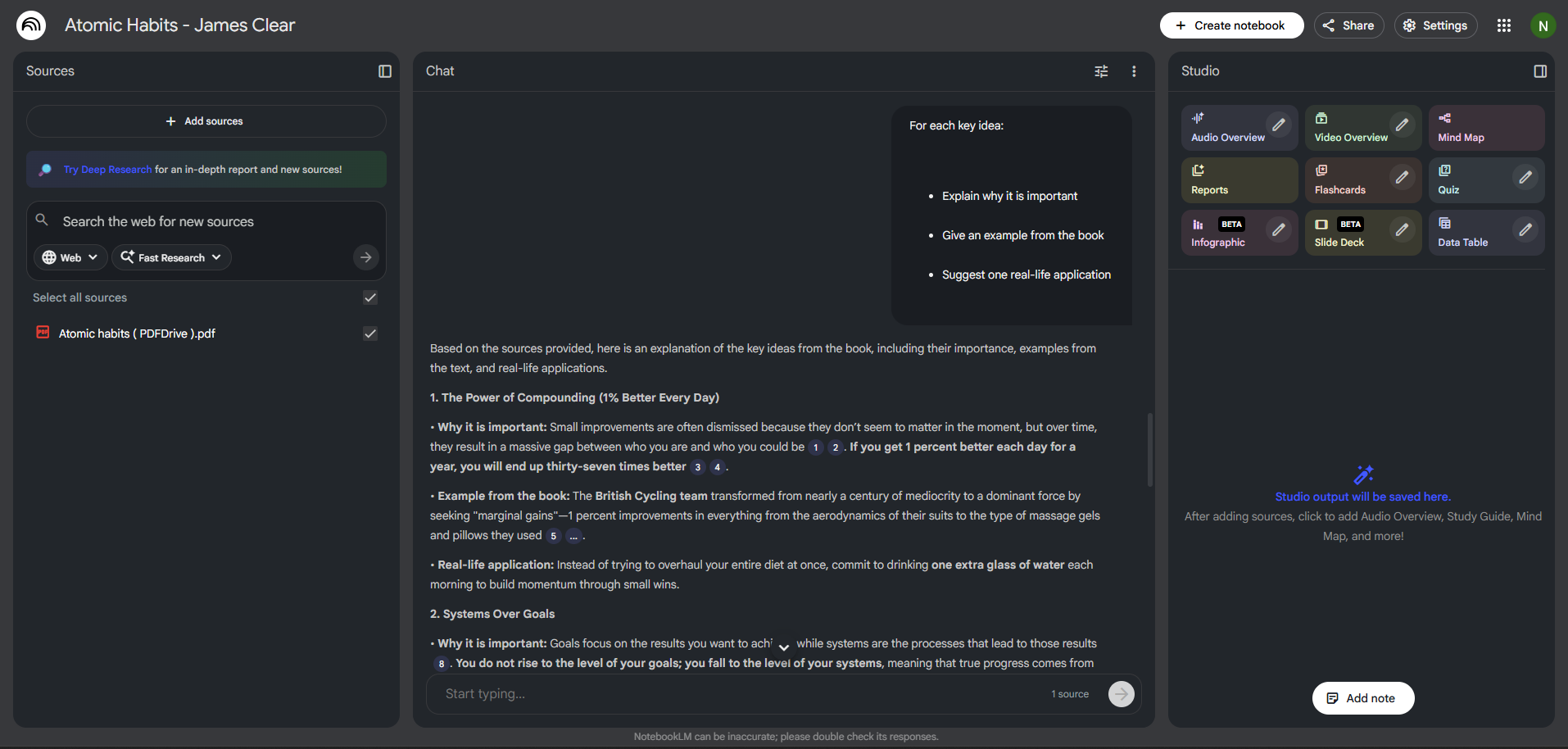This screenshot has width=1568, height=749.
Task: Focus the Start typing chat field
Action: (737, 694)
